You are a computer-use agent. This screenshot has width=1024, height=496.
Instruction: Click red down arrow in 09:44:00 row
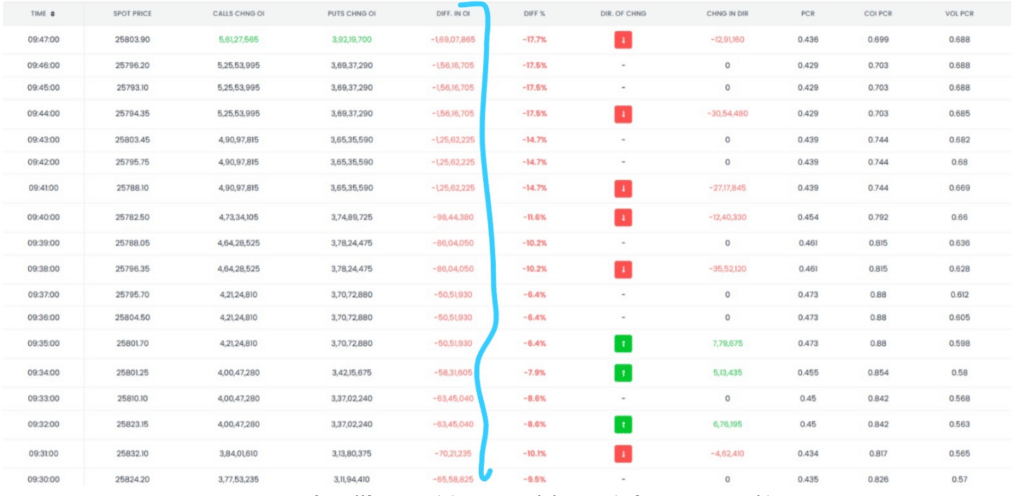click(x=623, y=114)
